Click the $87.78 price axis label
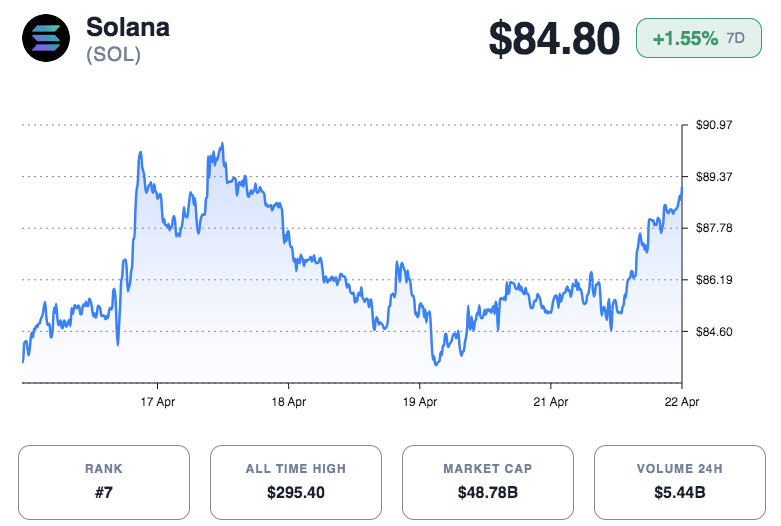 [714, 228]
